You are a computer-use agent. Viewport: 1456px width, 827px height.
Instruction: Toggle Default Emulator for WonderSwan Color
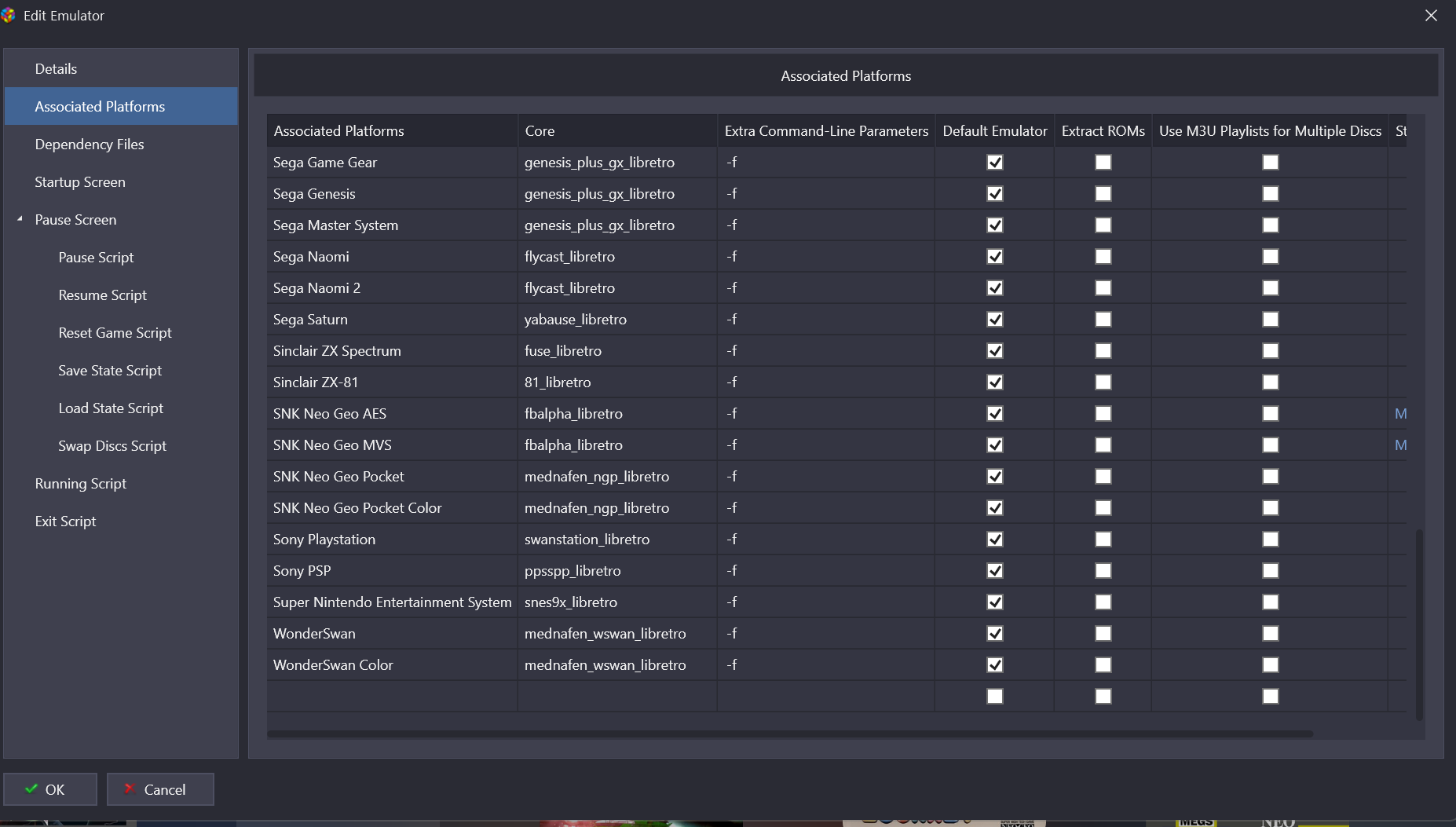tap(995, 664)
